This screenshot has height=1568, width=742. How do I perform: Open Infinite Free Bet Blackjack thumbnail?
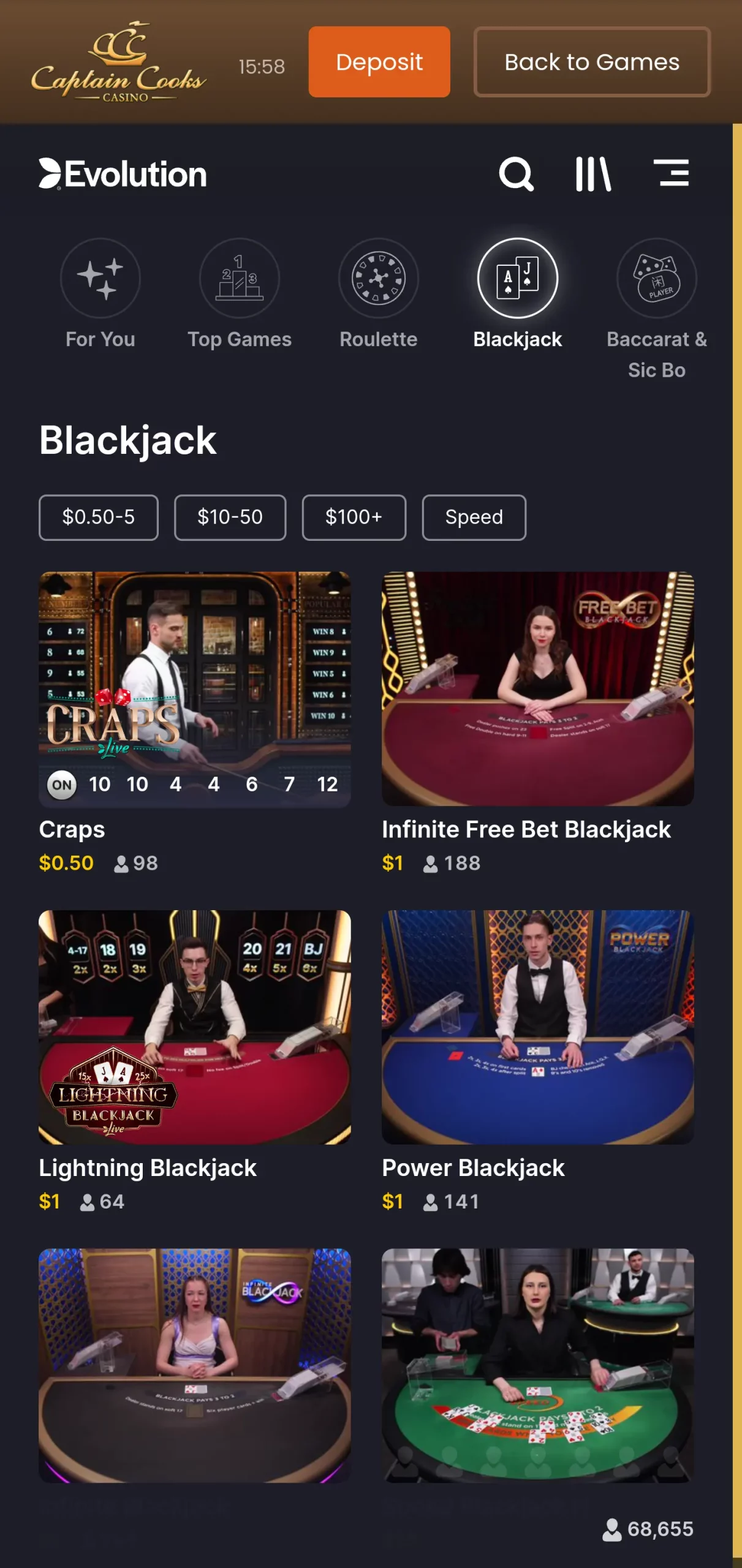(x=538, y=689)
